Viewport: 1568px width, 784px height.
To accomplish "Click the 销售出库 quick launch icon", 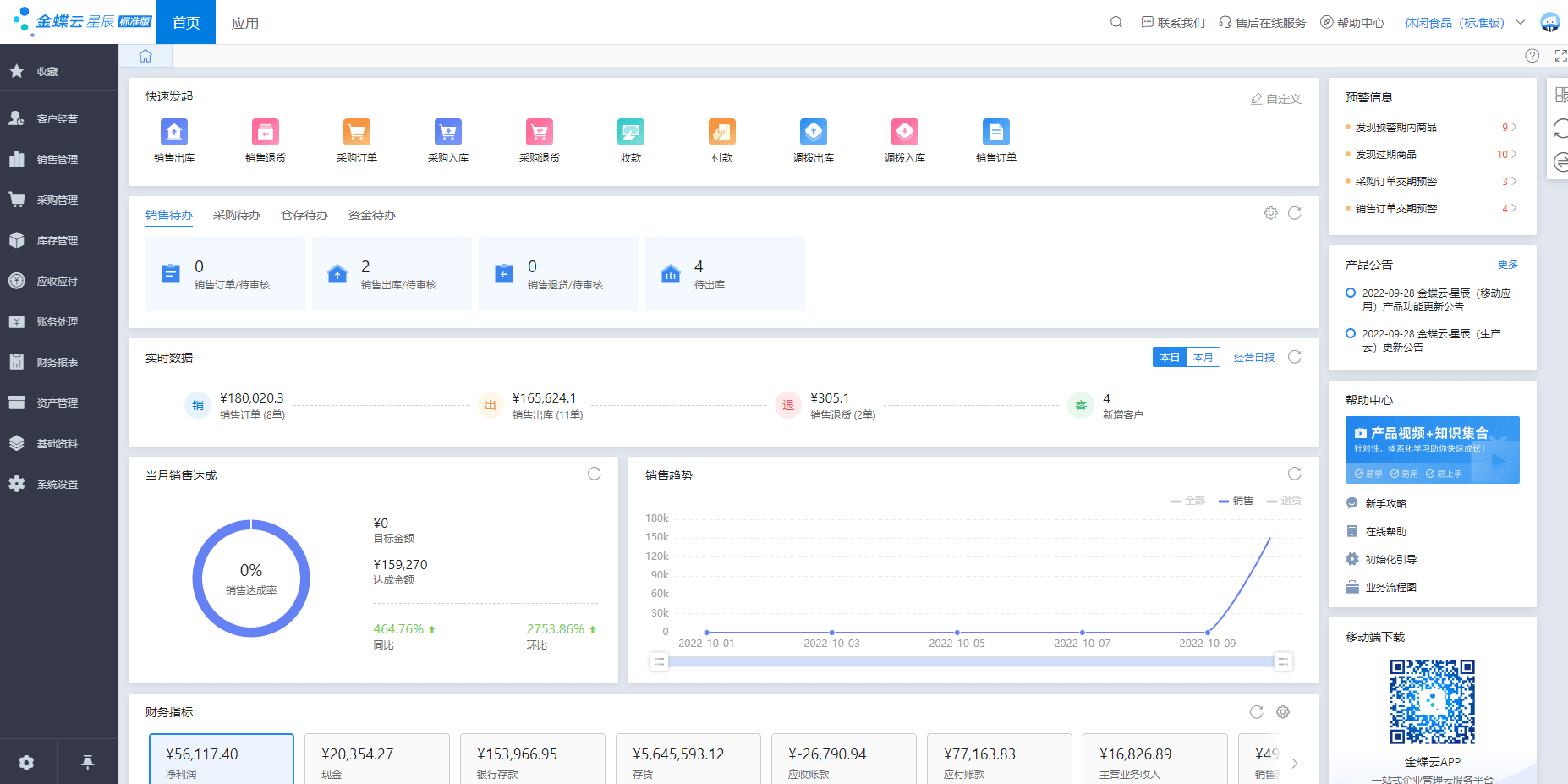I will (x=174, y=133).
